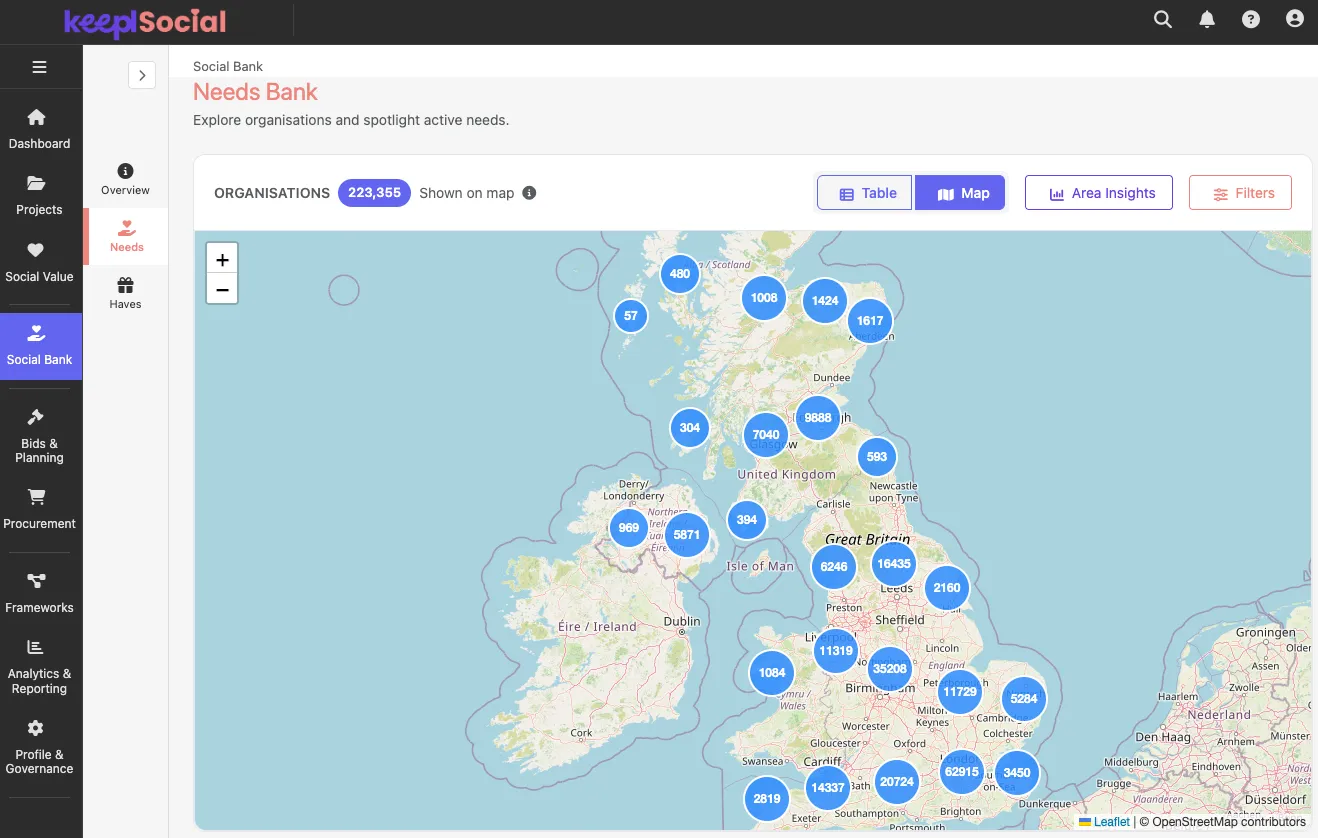Click map cluster 1084
Image resolution: width=1318 pixels, height=838 pixels.
point(772,673)
